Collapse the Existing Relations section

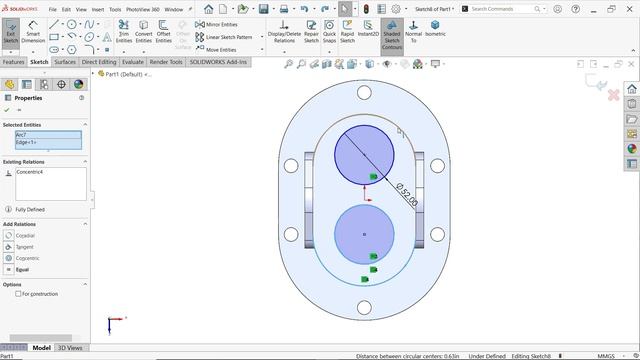85,162
